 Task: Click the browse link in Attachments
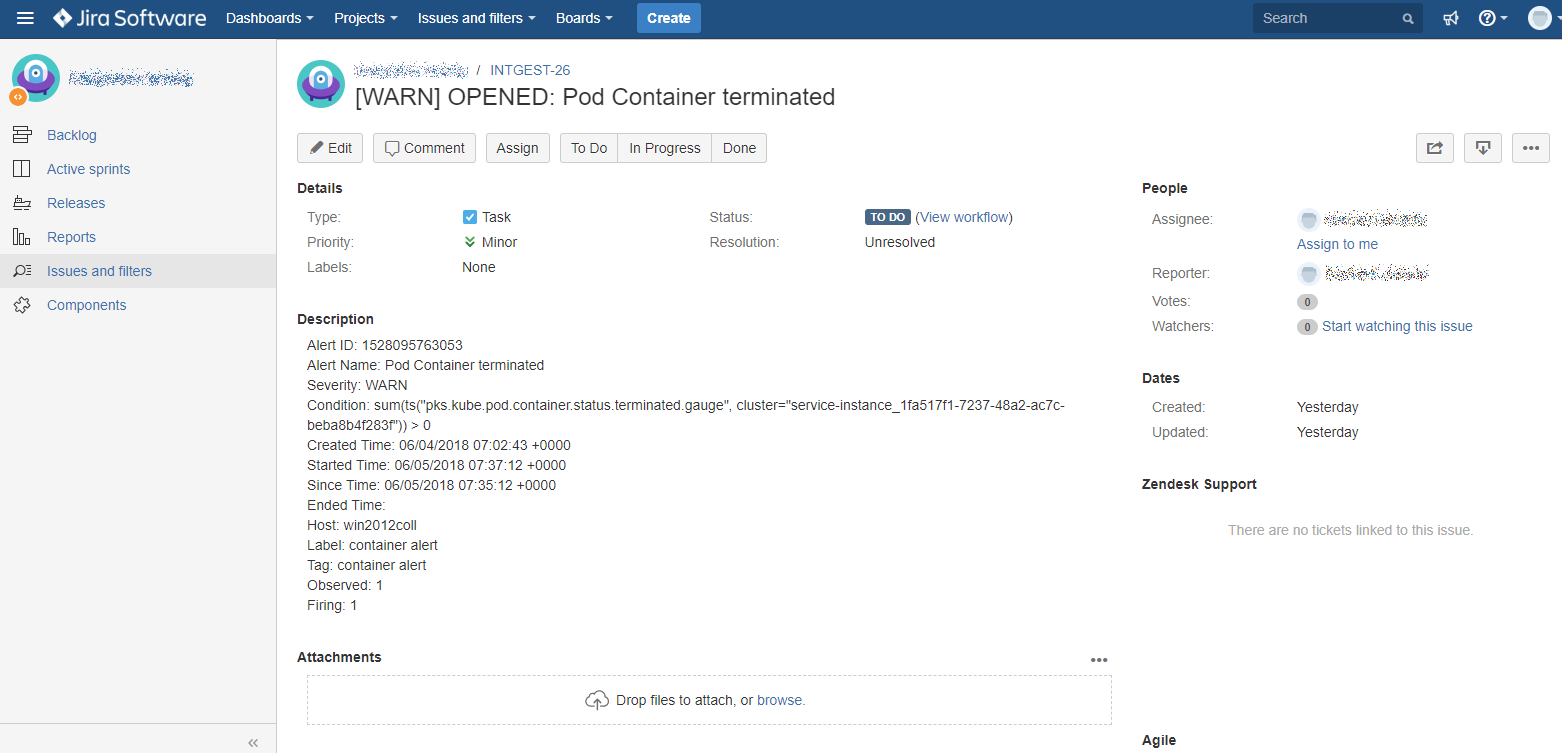pyautogui.click(x=781, y=700)
